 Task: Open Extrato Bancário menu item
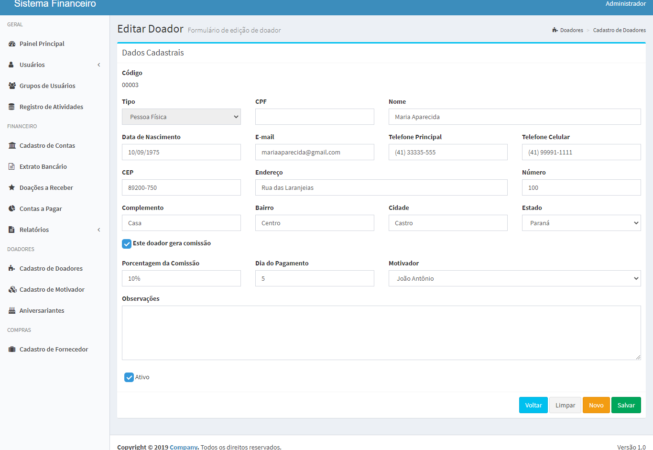[x=43, y=166]
